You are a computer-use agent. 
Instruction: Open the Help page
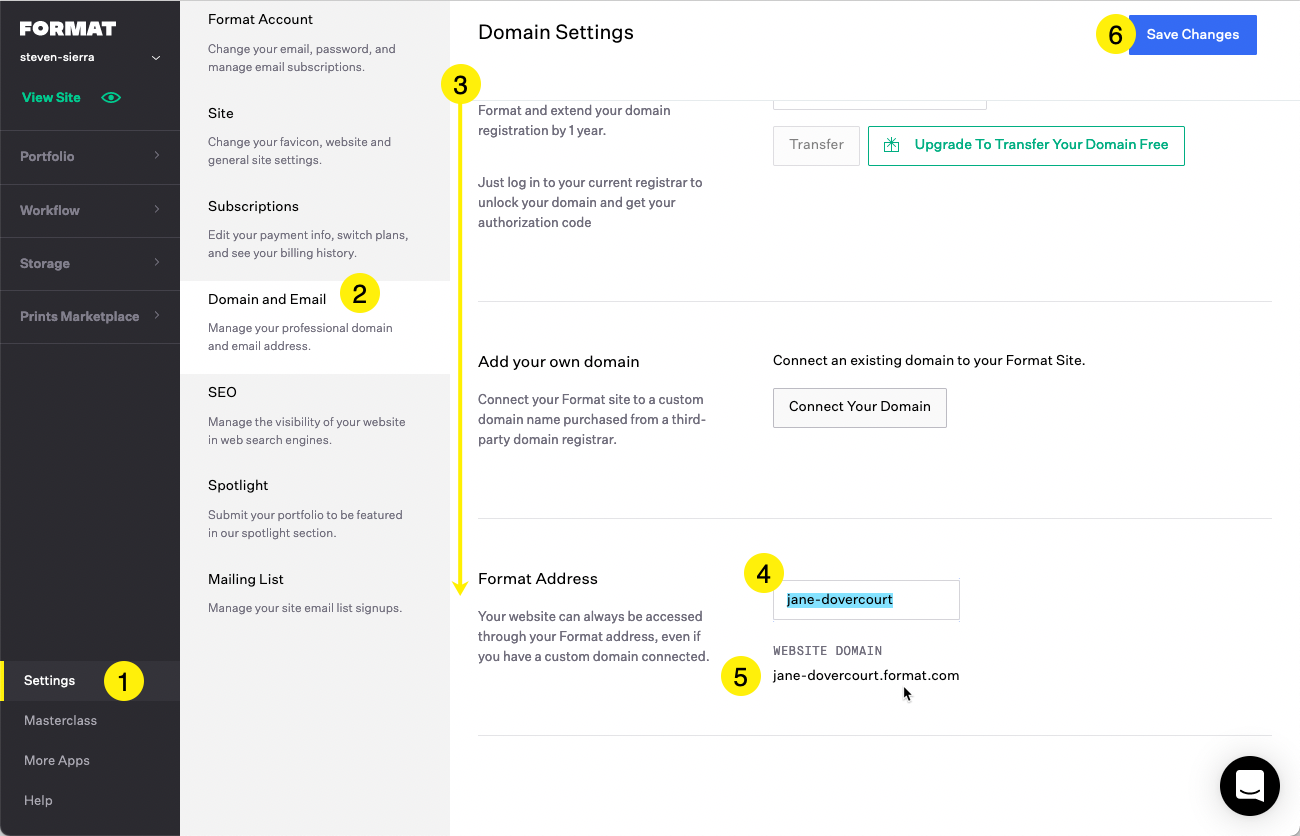coord(38,800)
